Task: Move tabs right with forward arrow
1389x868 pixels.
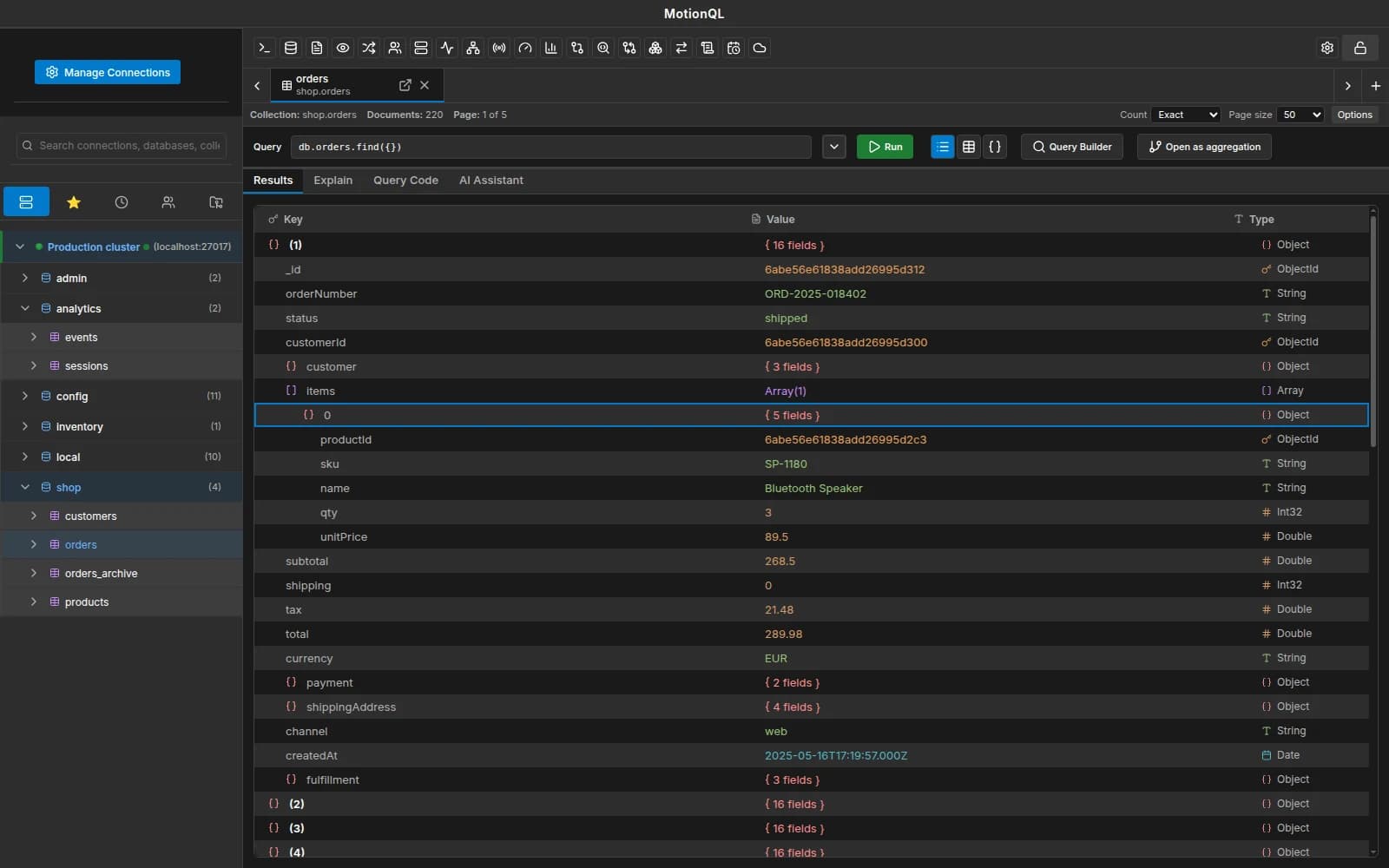Action: (x=1347, y=86)
